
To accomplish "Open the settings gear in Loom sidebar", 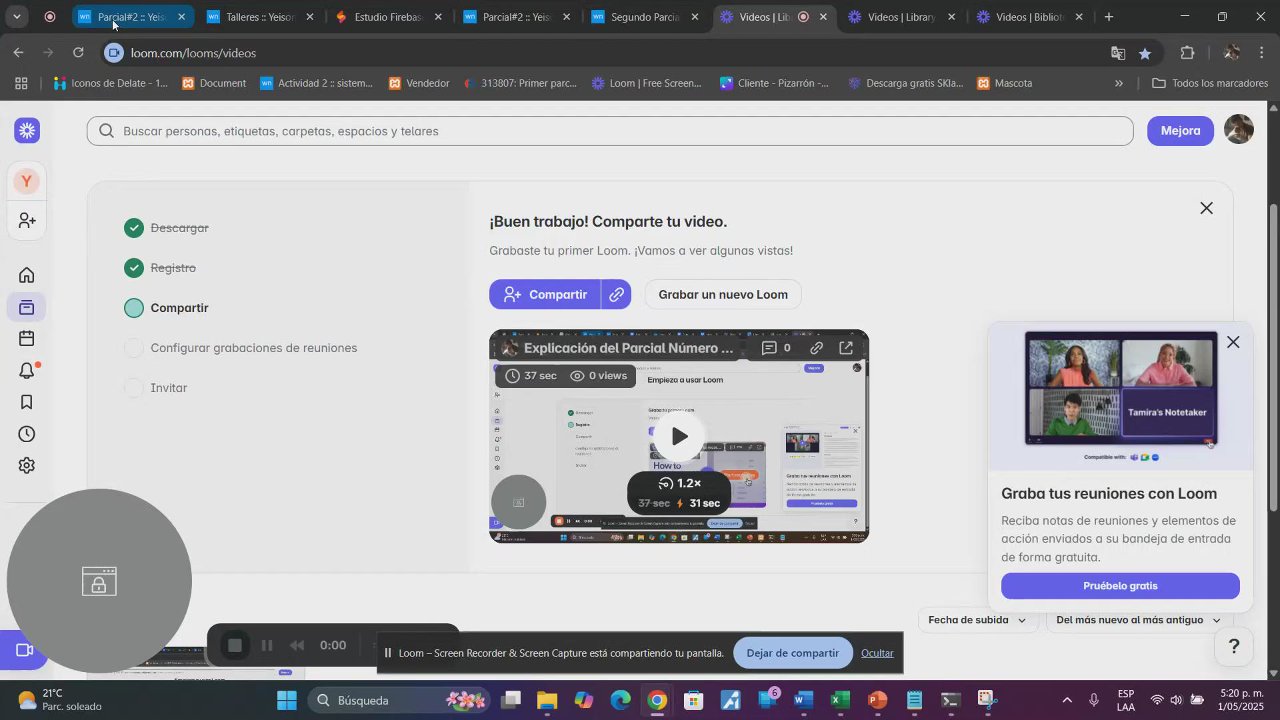I will point(27,466).
